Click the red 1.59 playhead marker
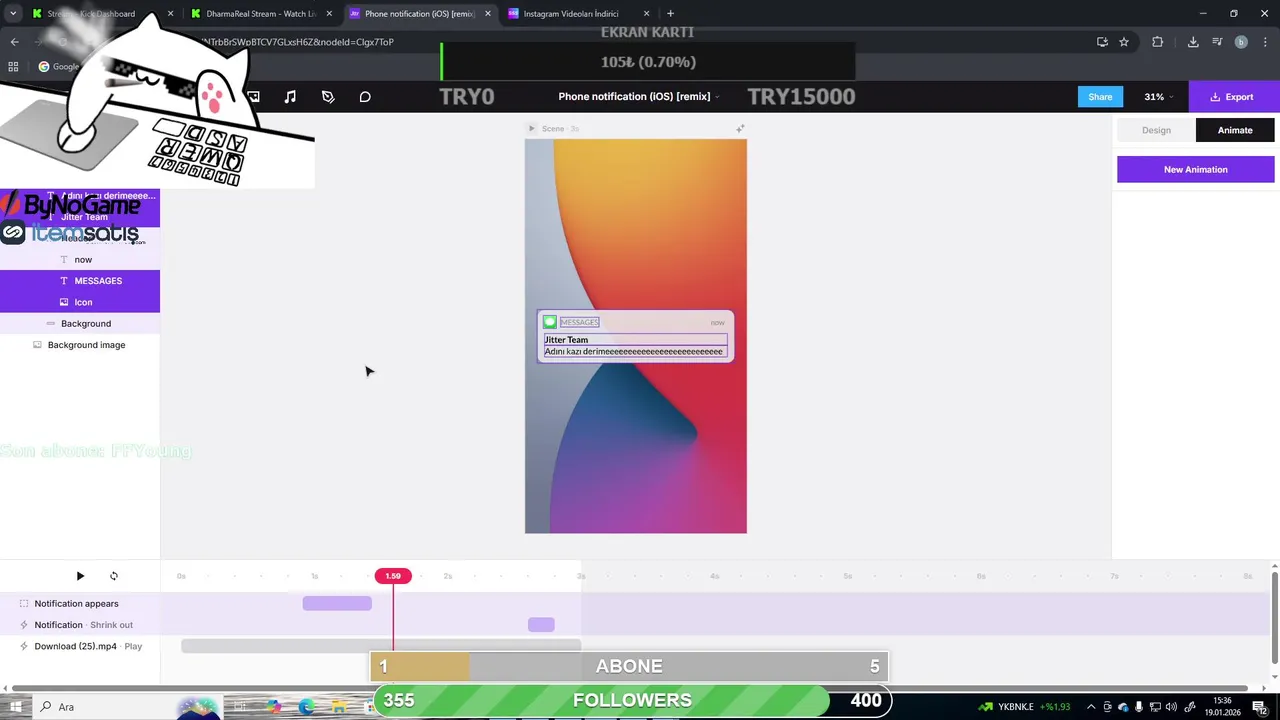 coord(393,576)
